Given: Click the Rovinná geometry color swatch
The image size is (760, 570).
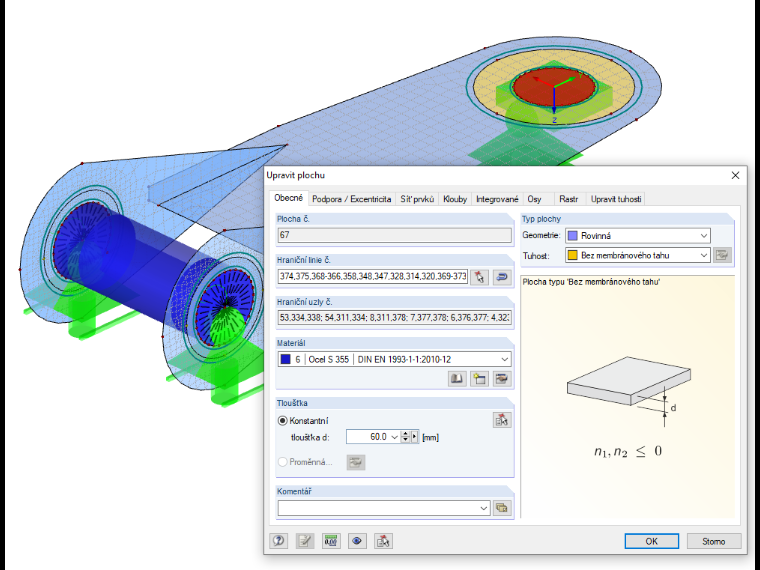Looking at the screenshot, I should [573, 236].
